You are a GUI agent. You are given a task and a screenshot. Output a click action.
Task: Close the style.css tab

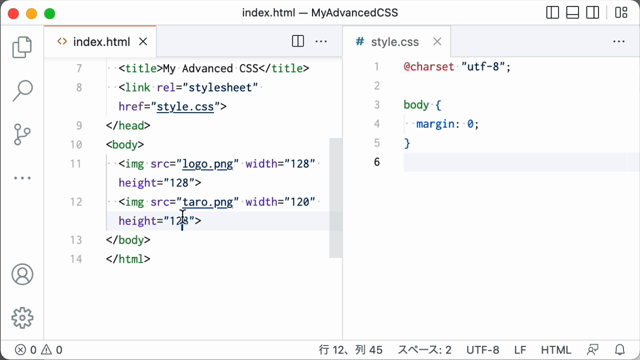tap(437, 42)
